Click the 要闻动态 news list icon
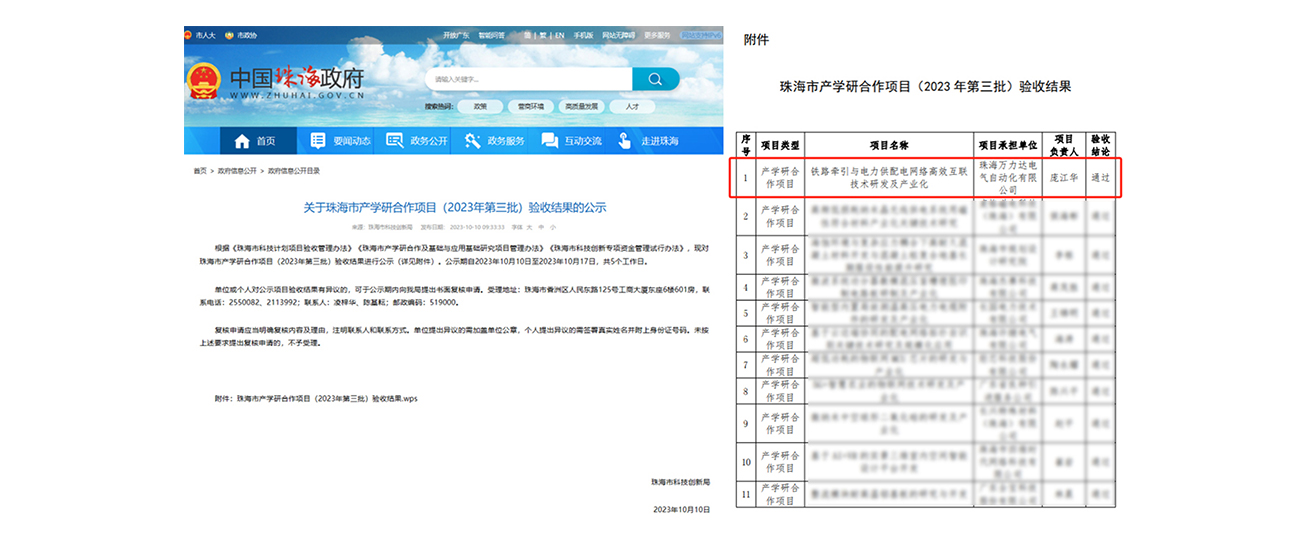1300x546 pixels. [x=318, y=141]
